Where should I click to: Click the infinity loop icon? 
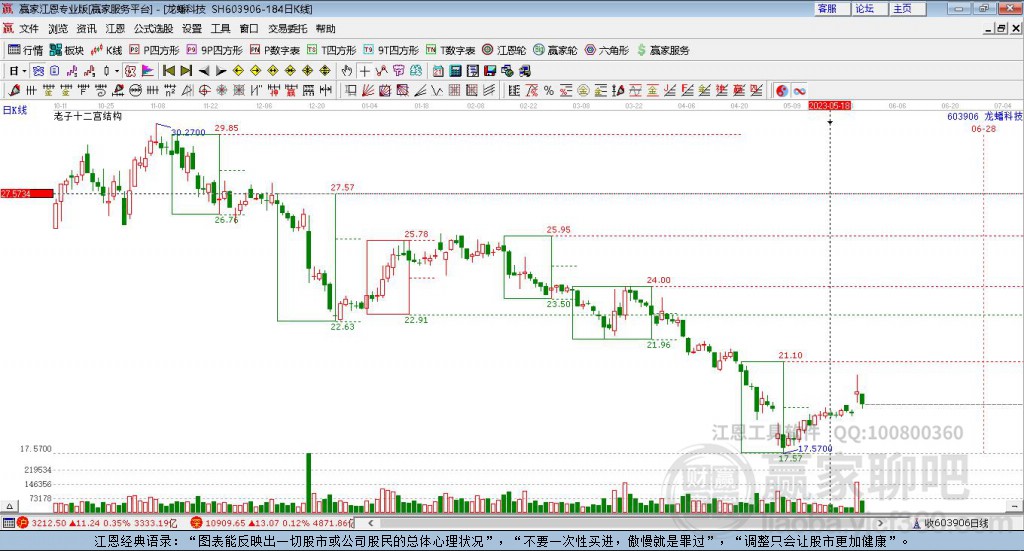pos(799,91)
